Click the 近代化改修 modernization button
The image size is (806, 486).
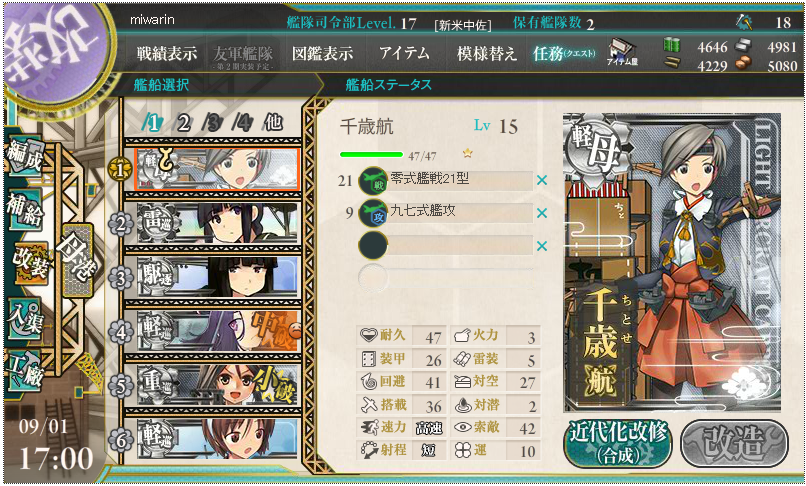pos(618,443)
